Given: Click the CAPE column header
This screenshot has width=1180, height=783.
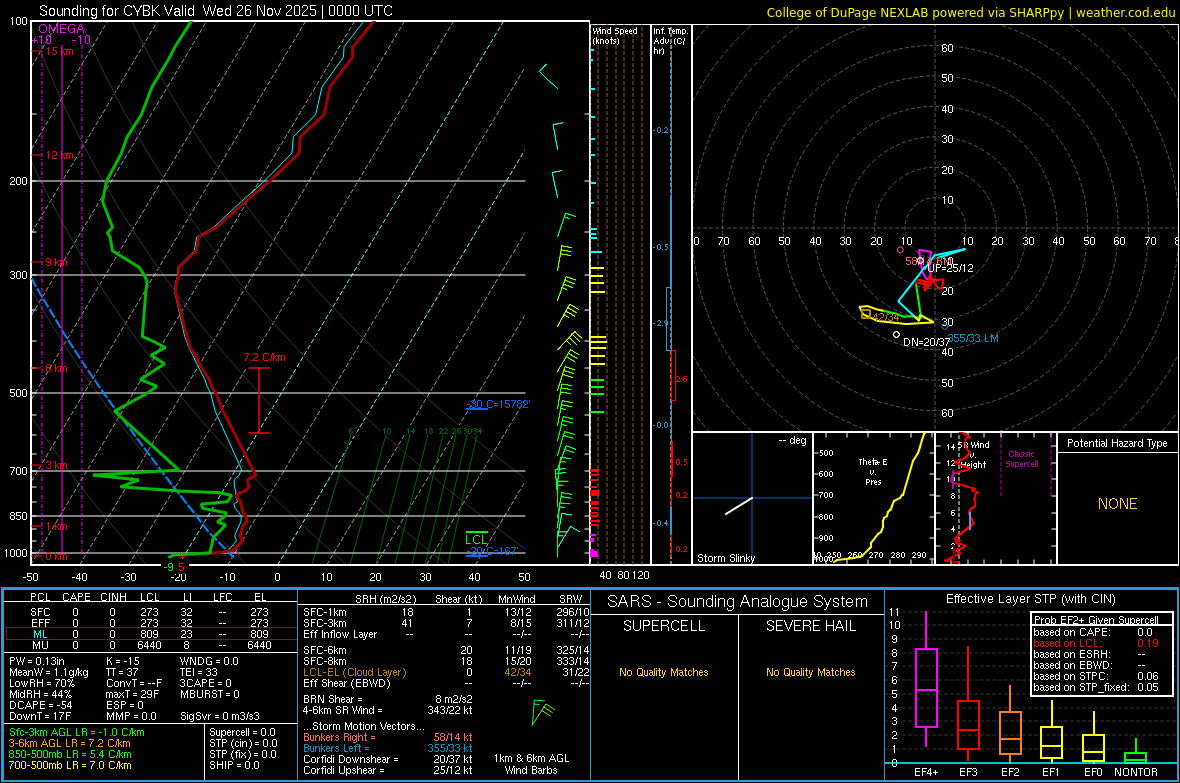Looking at the screenshot, I should [x=76, y=597].
